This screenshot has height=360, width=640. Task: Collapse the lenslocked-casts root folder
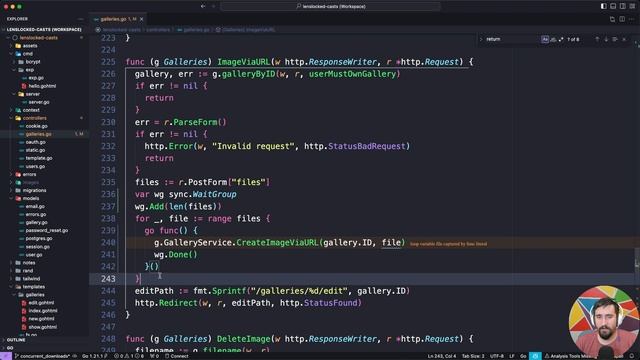pyautogui.click(x=38, y=38)
